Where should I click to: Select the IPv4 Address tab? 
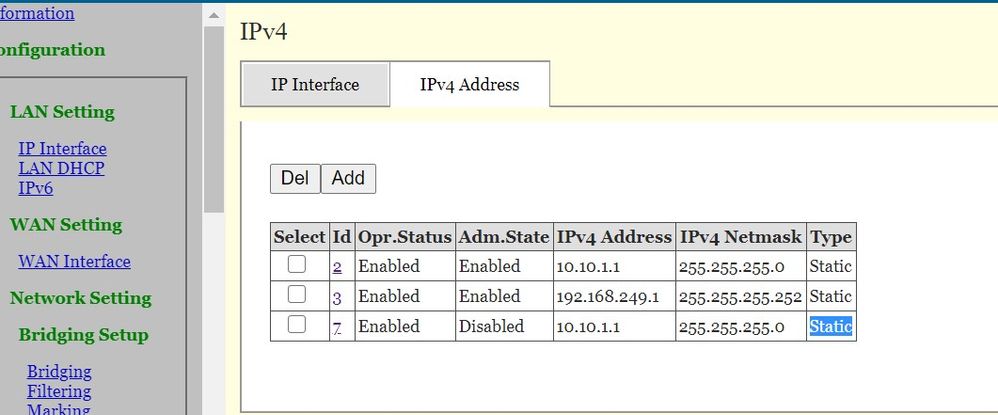469,85
